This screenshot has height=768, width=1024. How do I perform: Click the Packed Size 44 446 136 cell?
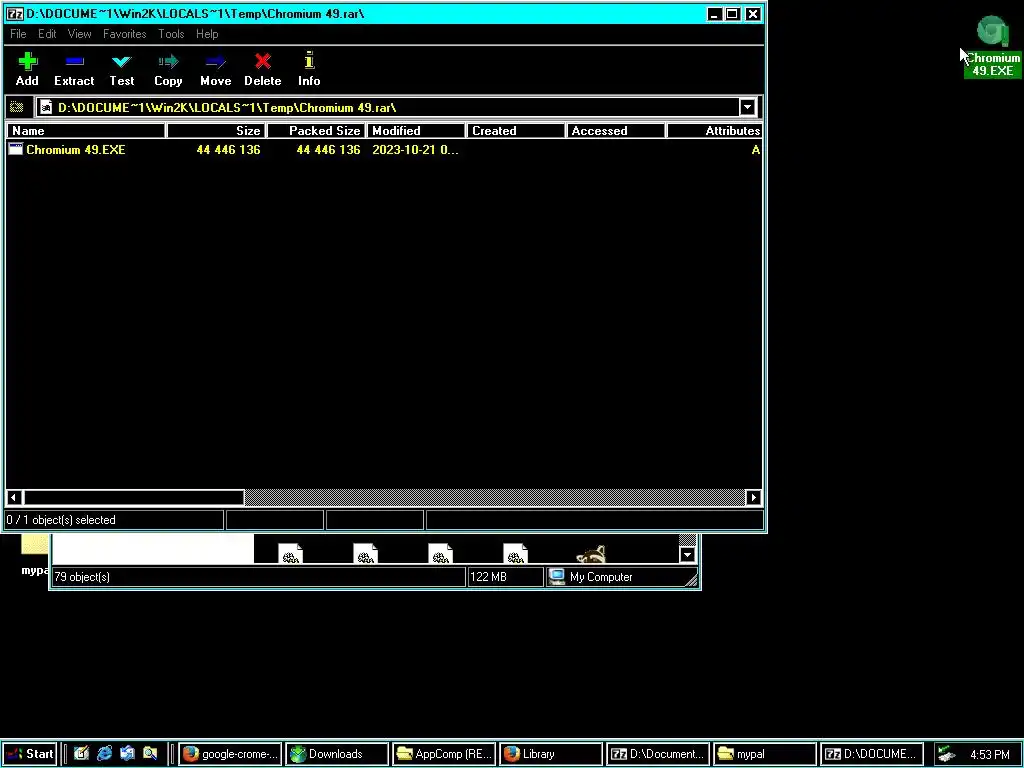[328, 150]
